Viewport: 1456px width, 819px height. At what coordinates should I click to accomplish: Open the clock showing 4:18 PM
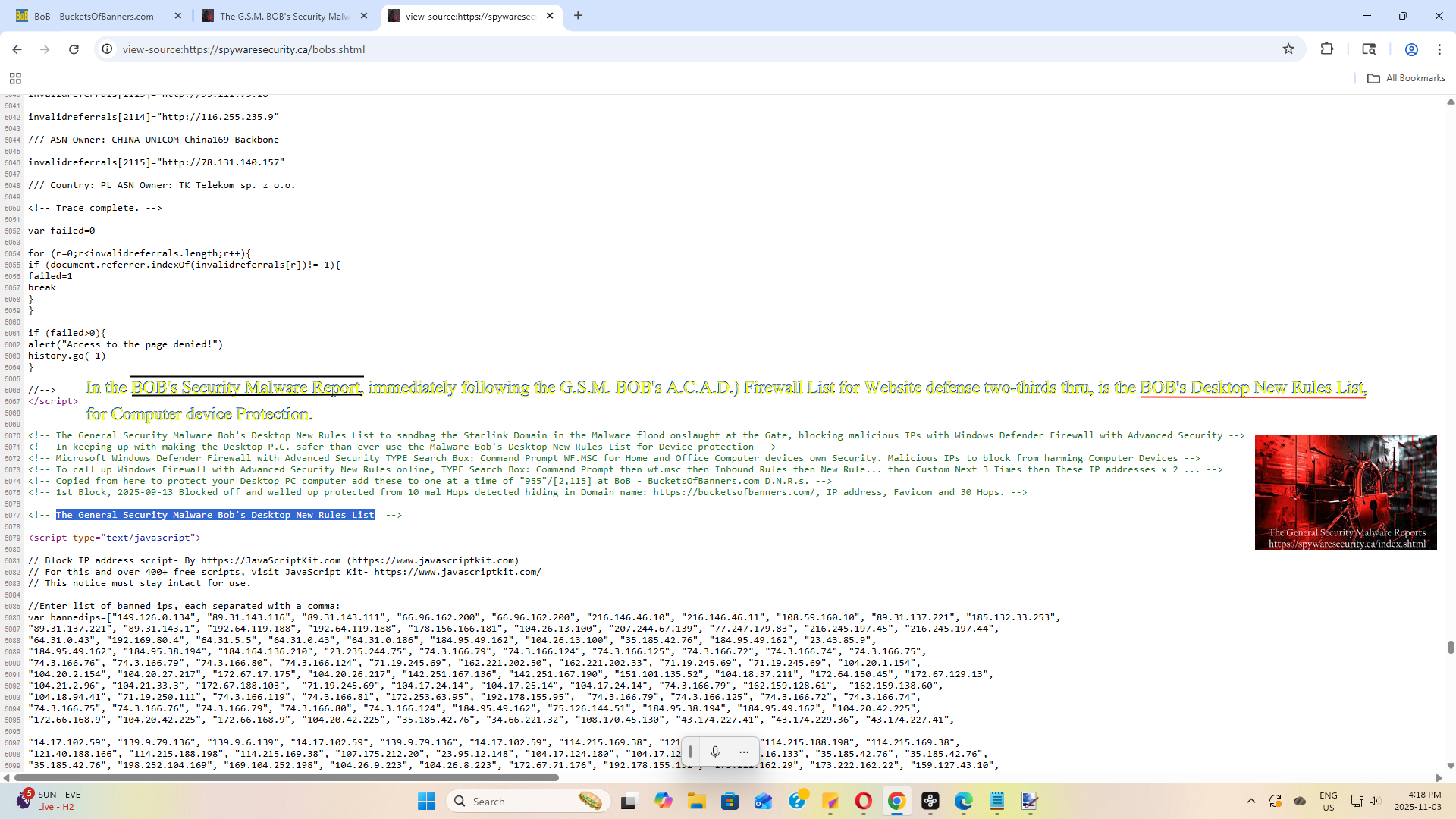click(1417, 801)
